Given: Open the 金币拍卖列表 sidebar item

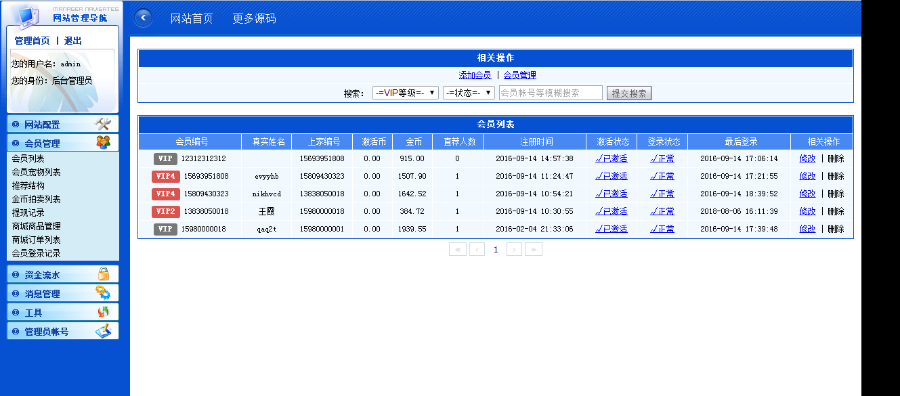Looking at the screenshot, I should click(x=36, y=199).
